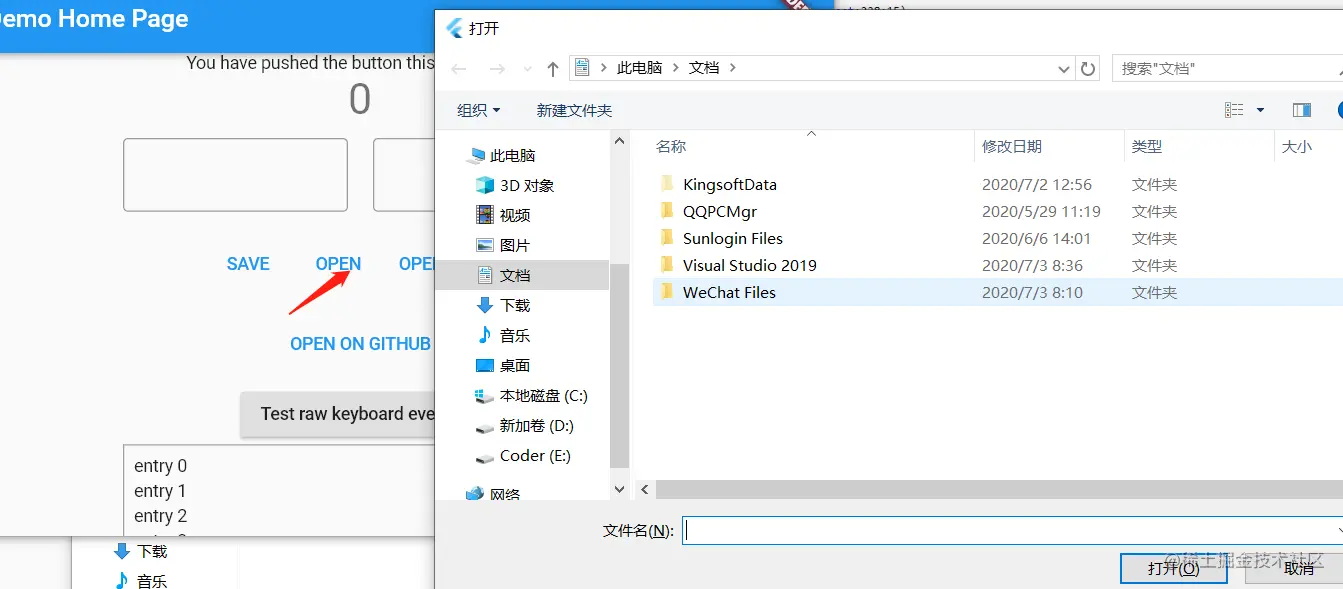Click the change view icon
The image size is (1343, 589).
coord(1235,110)
